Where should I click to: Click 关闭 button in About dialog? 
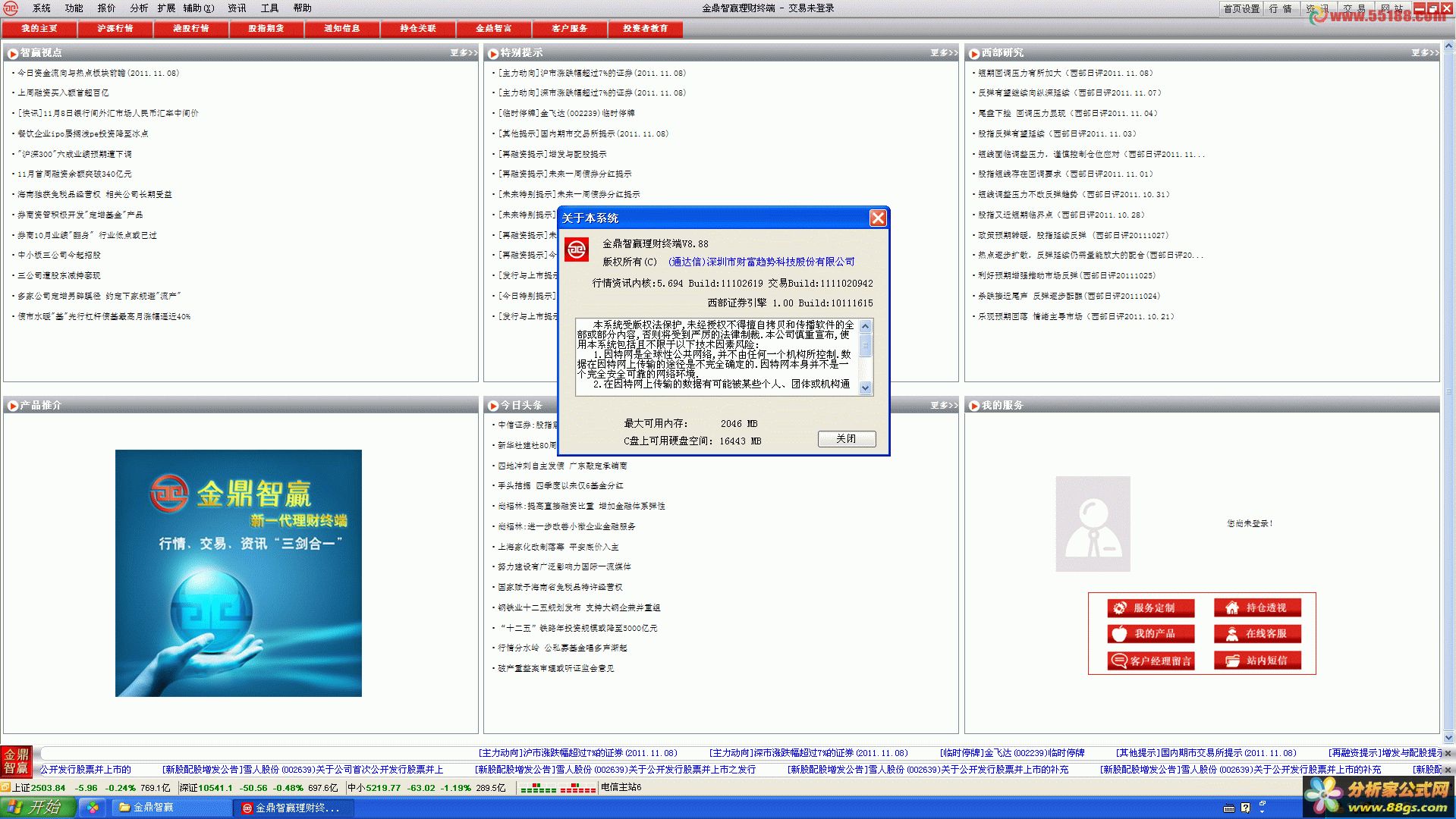coord(847,439)
